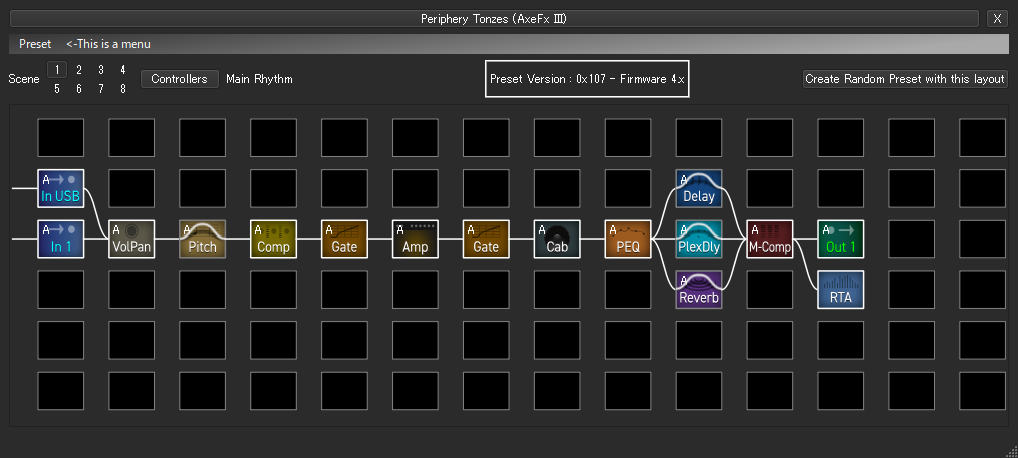Open the Cab block
Image resolution: width=1018 pixels, height=458 pixels.
[x=557, y=239]
